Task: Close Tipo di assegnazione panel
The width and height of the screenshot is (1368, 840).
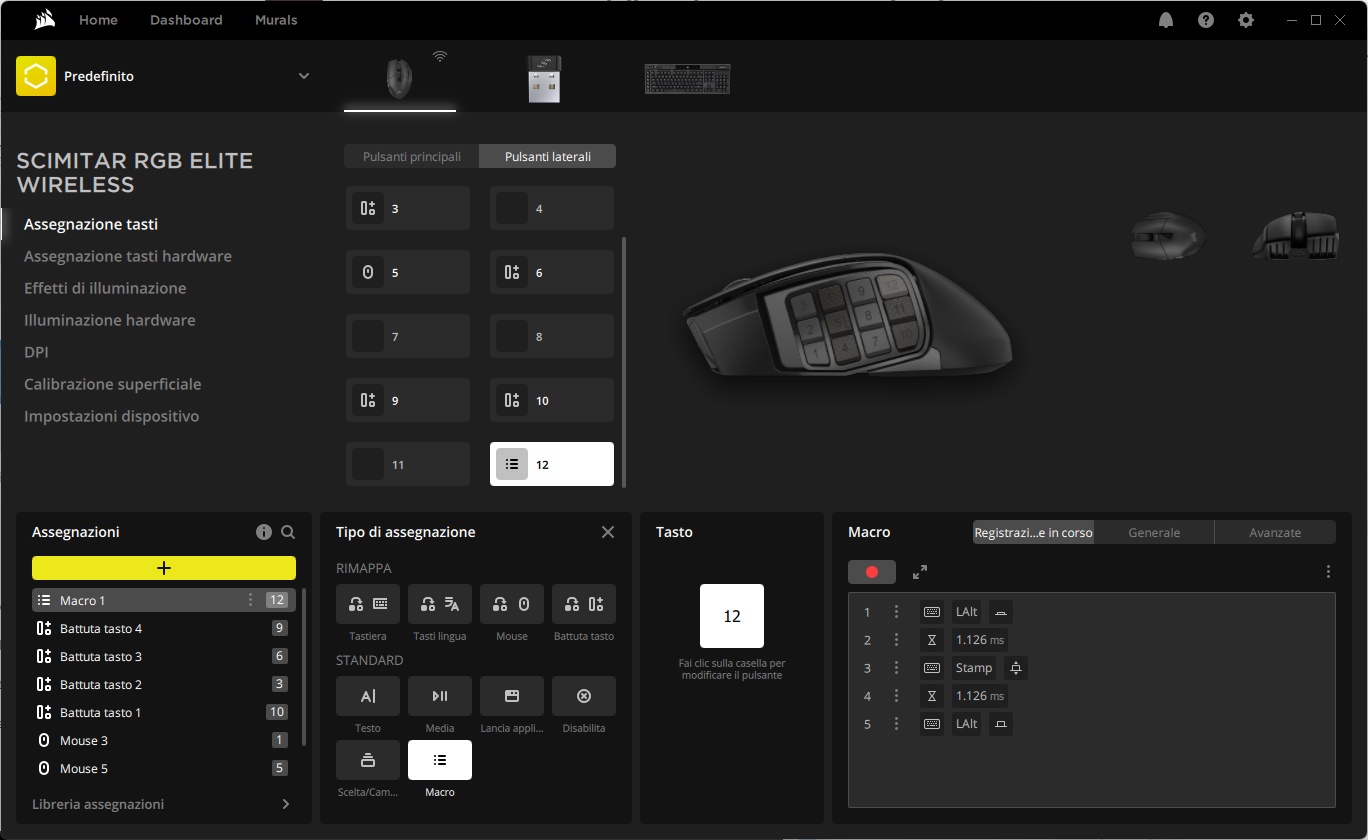Action: pos(608,532)
